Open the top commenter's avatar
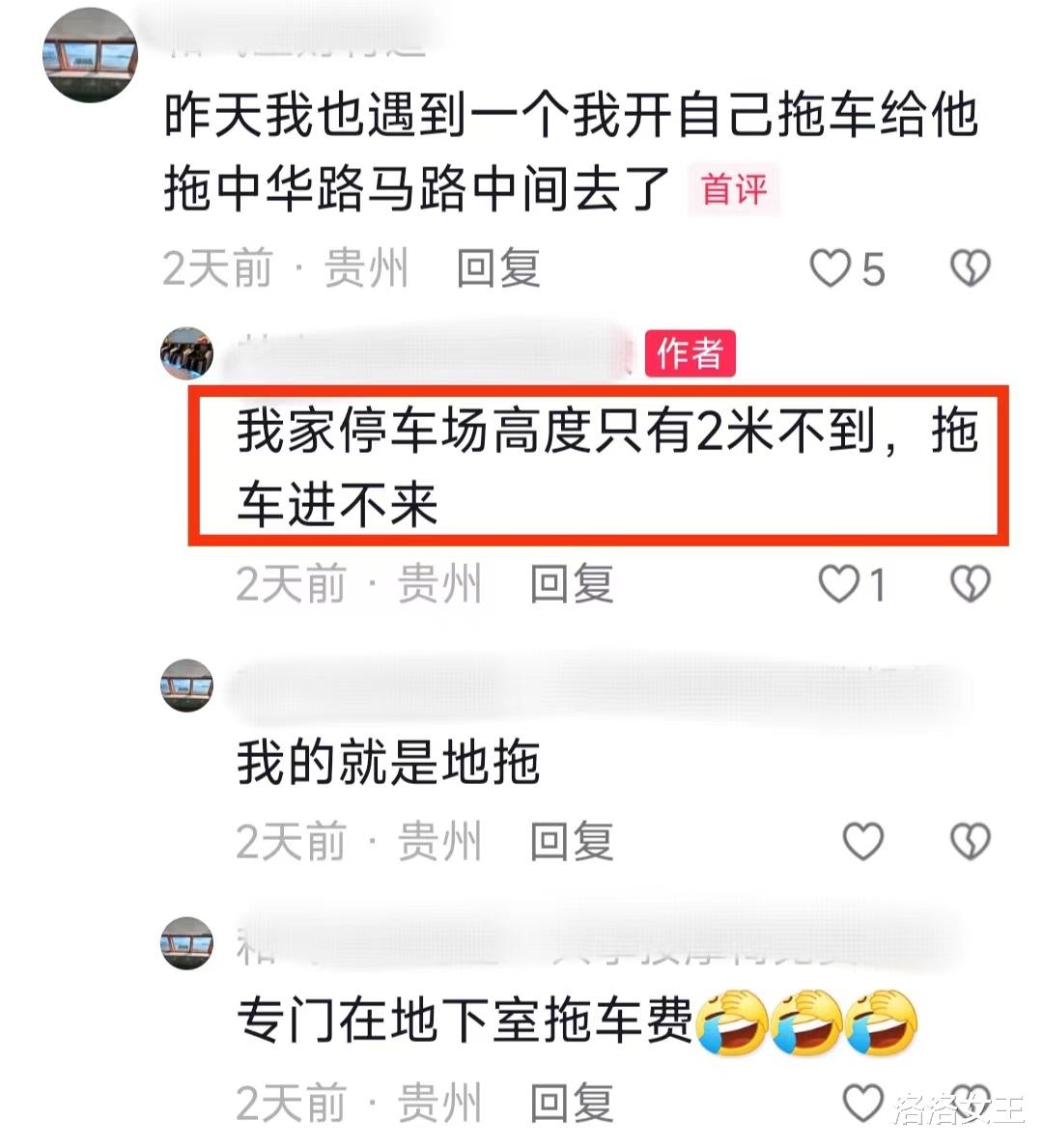The width and height of the screenshot is (1043, 1148). [x=90, y=55]
